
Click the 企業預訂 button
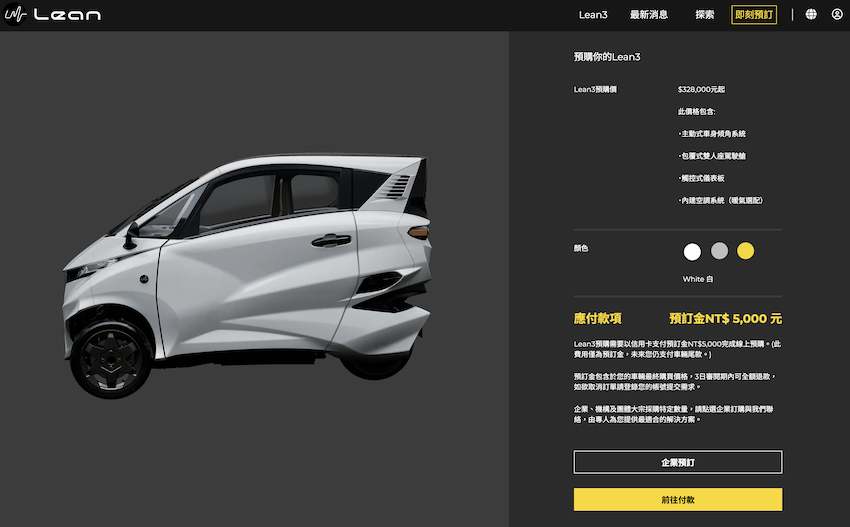coord(677,462)
